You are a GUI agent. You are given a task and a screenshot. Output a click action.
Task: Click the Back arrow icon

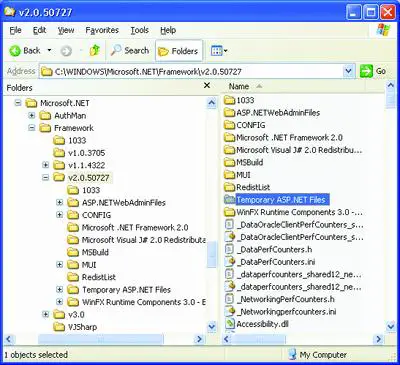click(x=15, y=51)
